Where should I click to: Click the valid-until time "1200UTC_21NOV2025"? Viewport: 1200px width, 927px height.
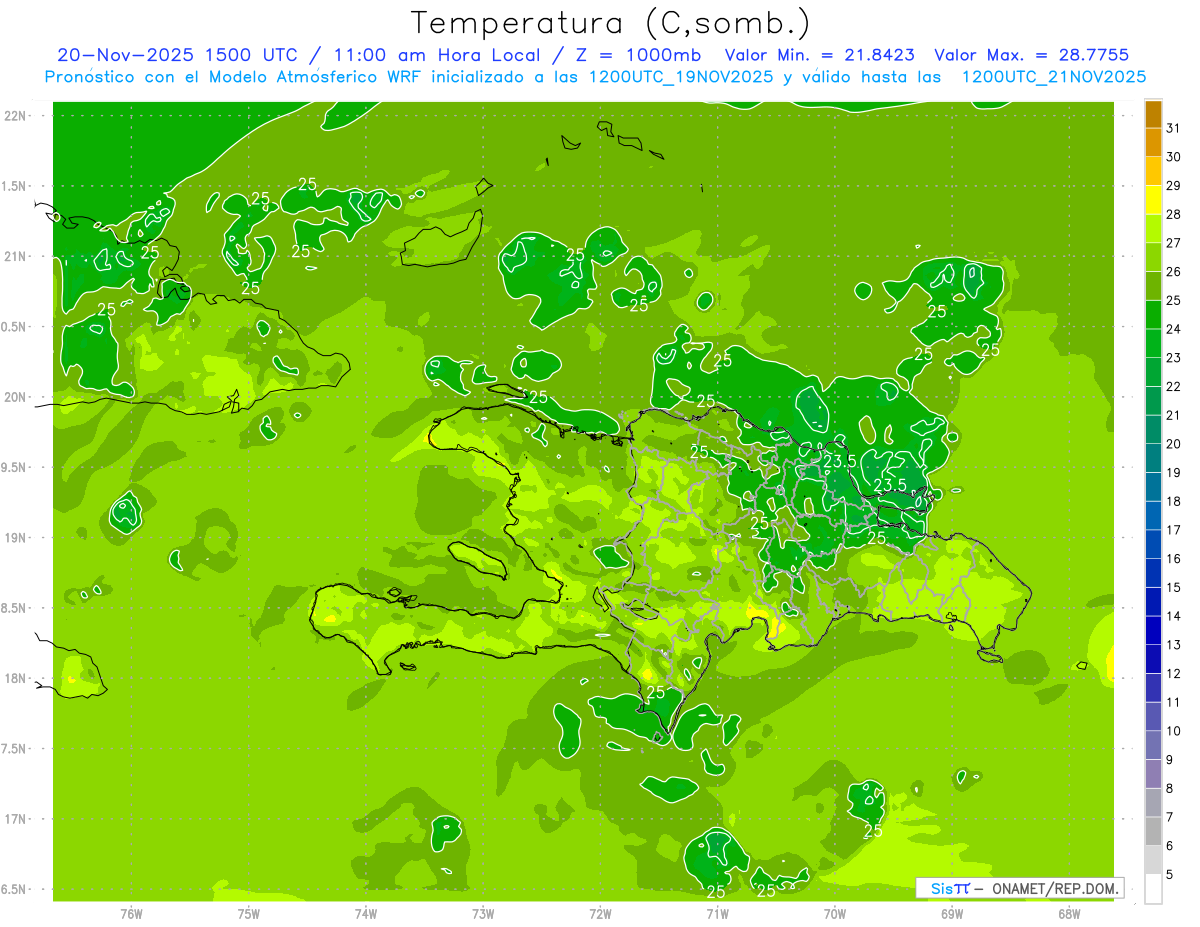point(1054,76)
